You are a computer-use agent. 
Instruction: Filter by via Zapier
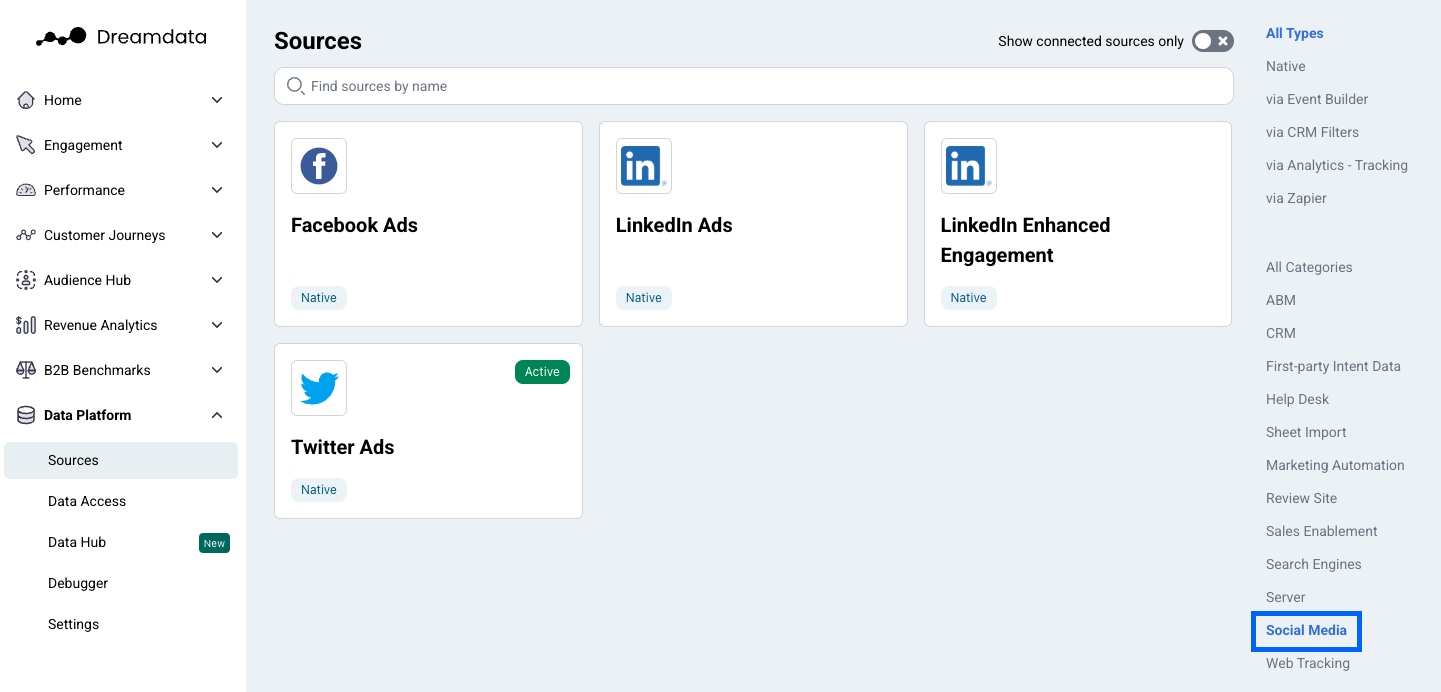(1296, 198)
